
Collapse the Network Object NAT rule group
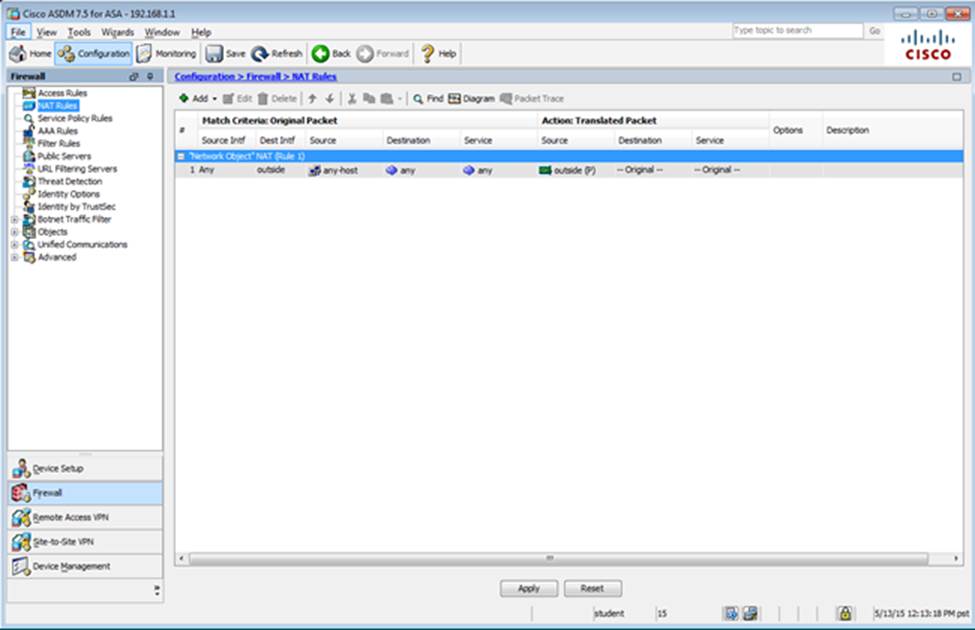point(181,156)
